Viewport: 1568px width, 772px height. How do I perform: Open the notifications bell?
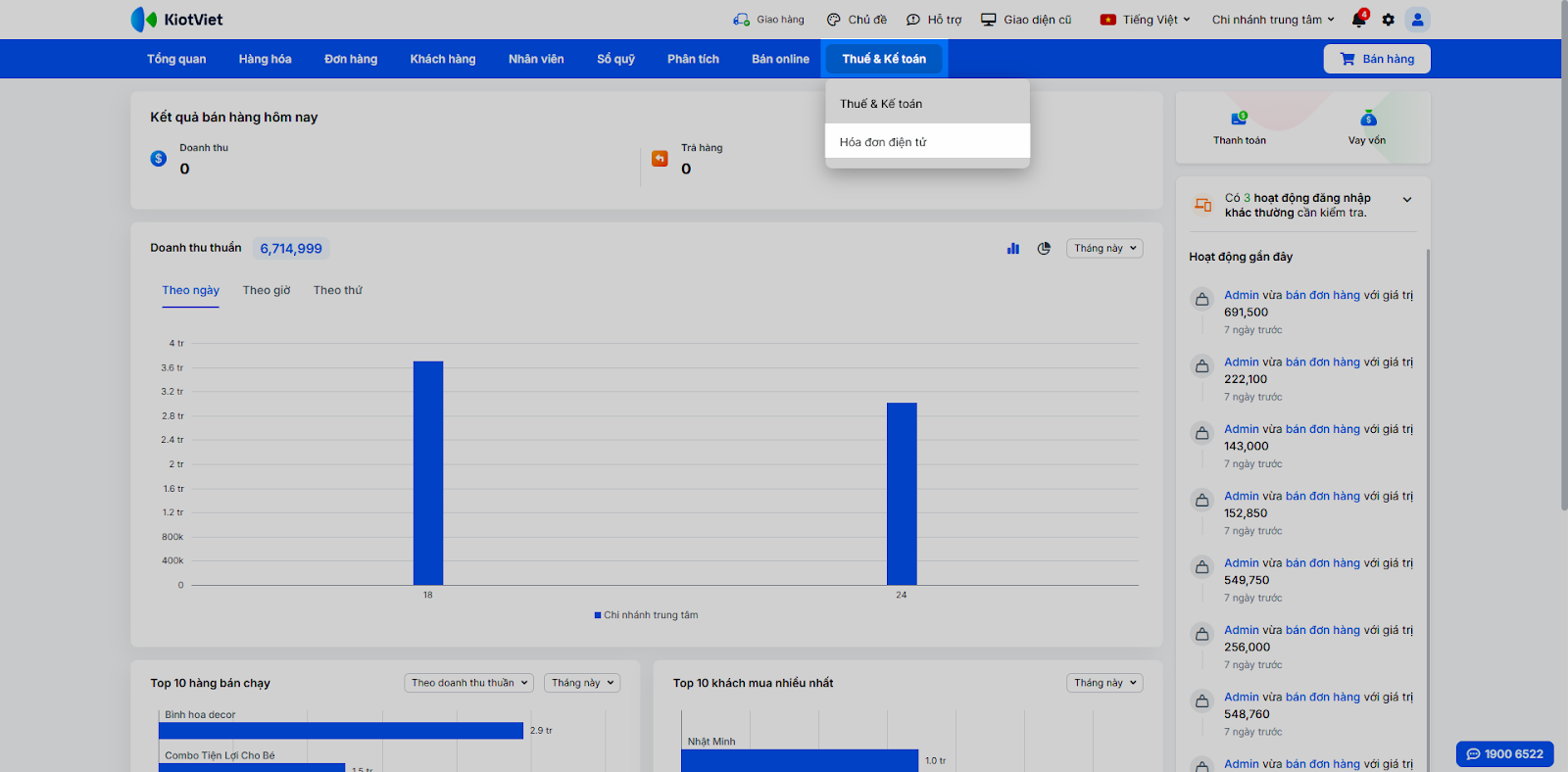(x=1359, y=20)
